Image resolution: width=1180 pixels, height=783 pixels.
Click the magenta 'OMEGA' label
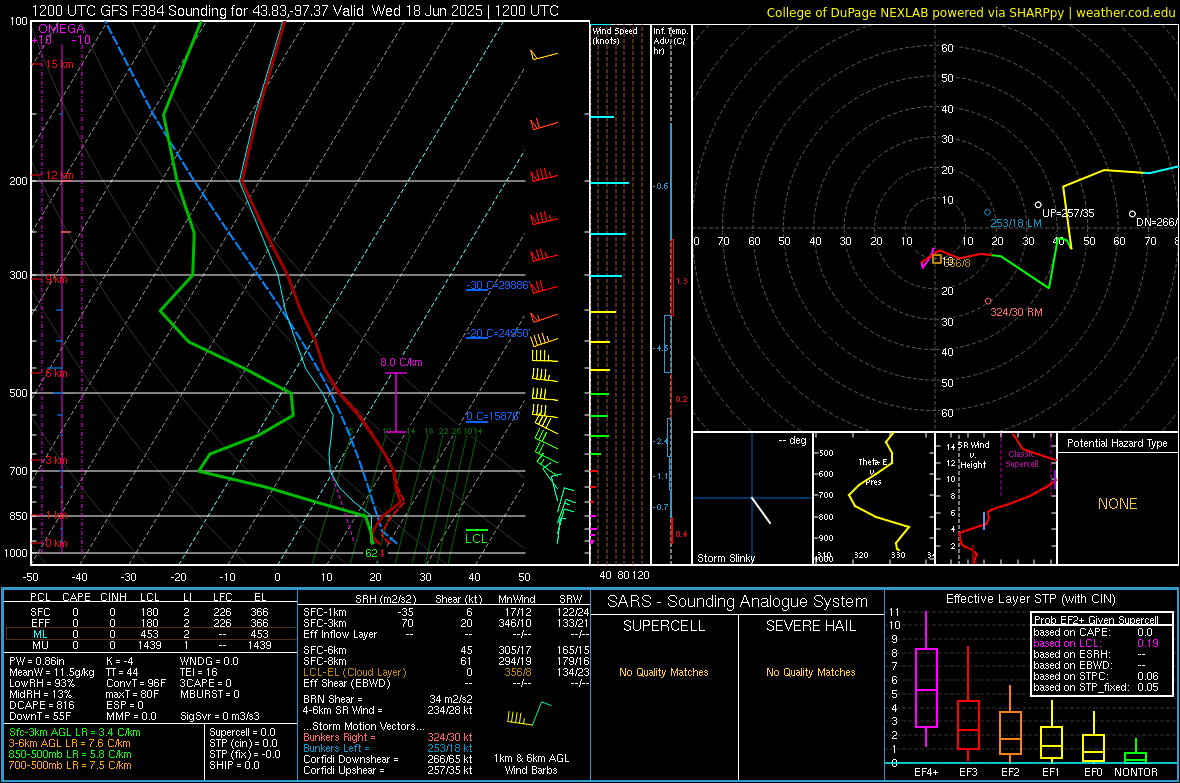click(61, 29)
